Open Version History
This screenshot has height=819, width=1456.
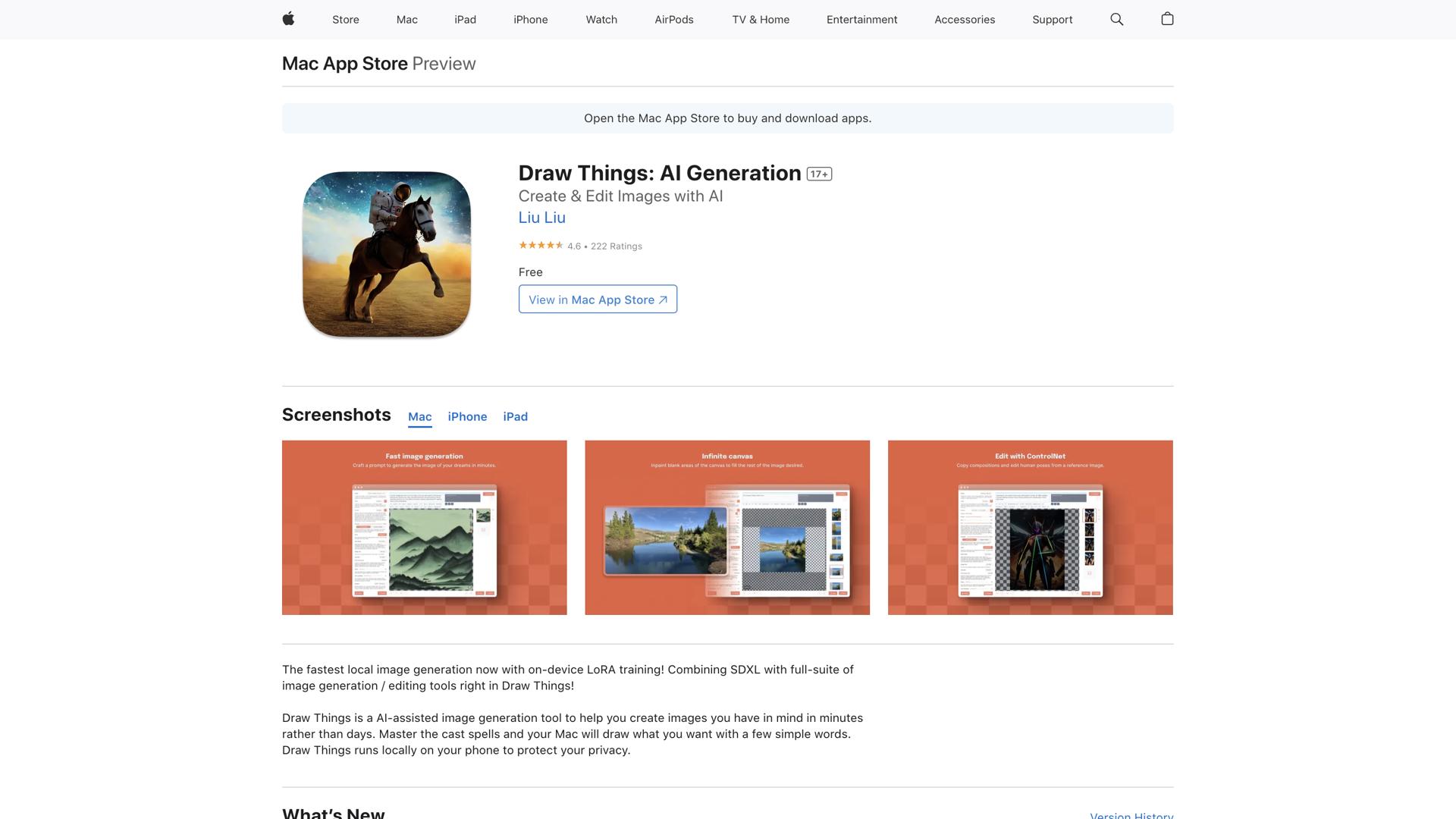click(x=1130, y=816)
